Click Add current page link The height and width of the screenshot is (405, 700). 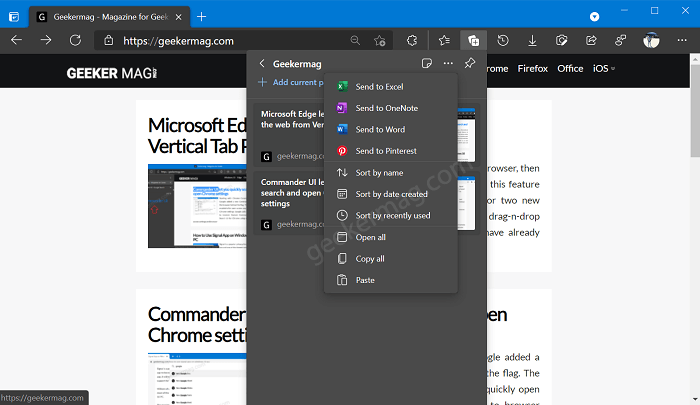pyautogui.click(x=291, y=82)
